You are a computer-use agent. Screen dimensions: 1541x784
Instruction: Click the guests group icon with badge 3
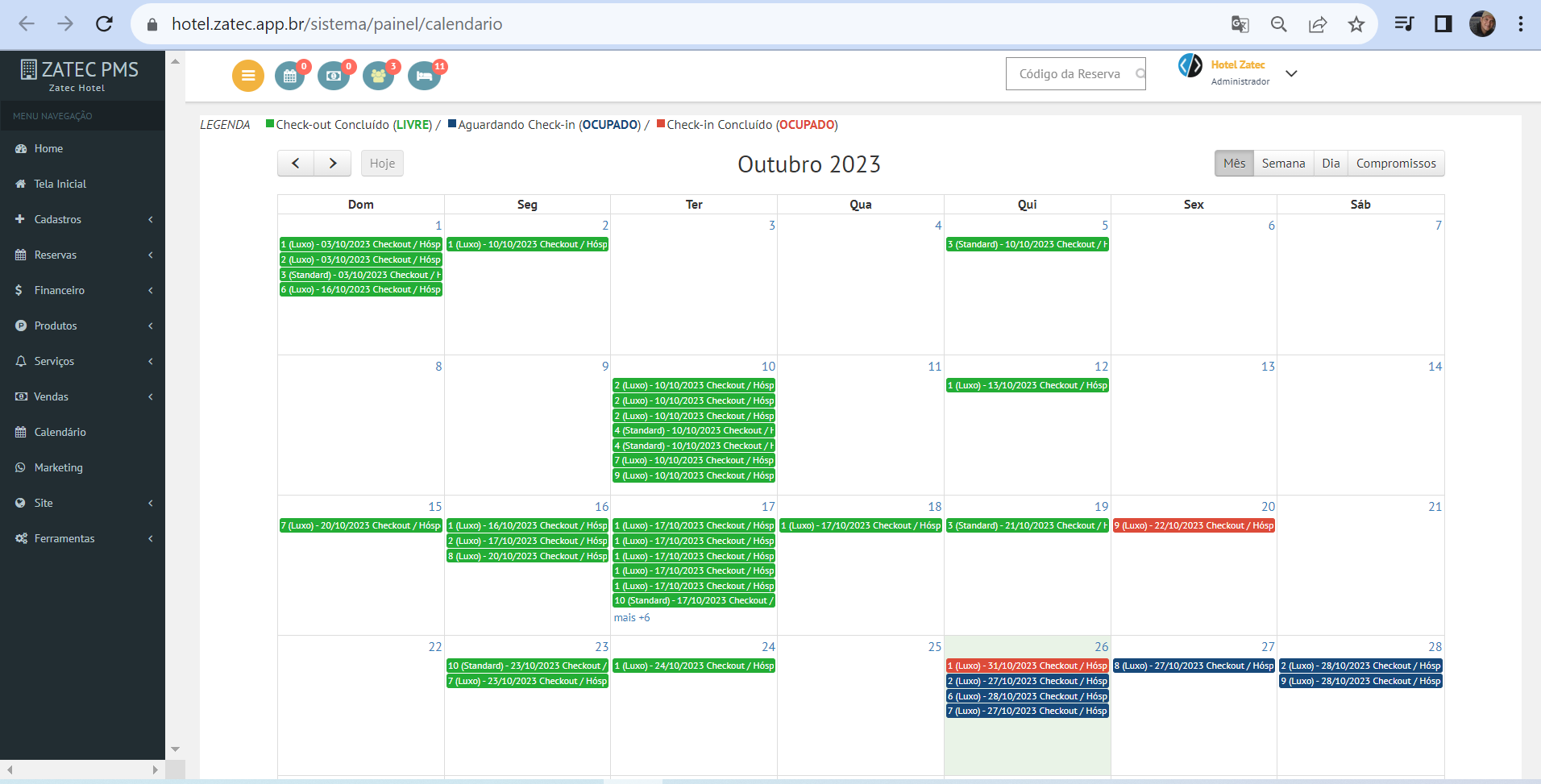(378, 76)
